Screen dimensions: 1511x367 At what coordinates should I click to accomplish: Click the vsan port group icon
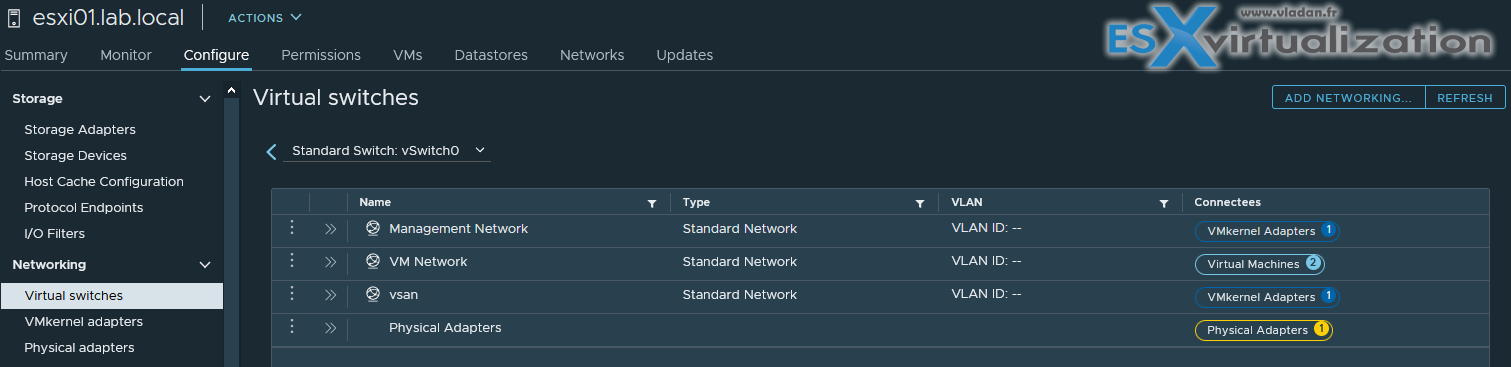pos(373,294)
